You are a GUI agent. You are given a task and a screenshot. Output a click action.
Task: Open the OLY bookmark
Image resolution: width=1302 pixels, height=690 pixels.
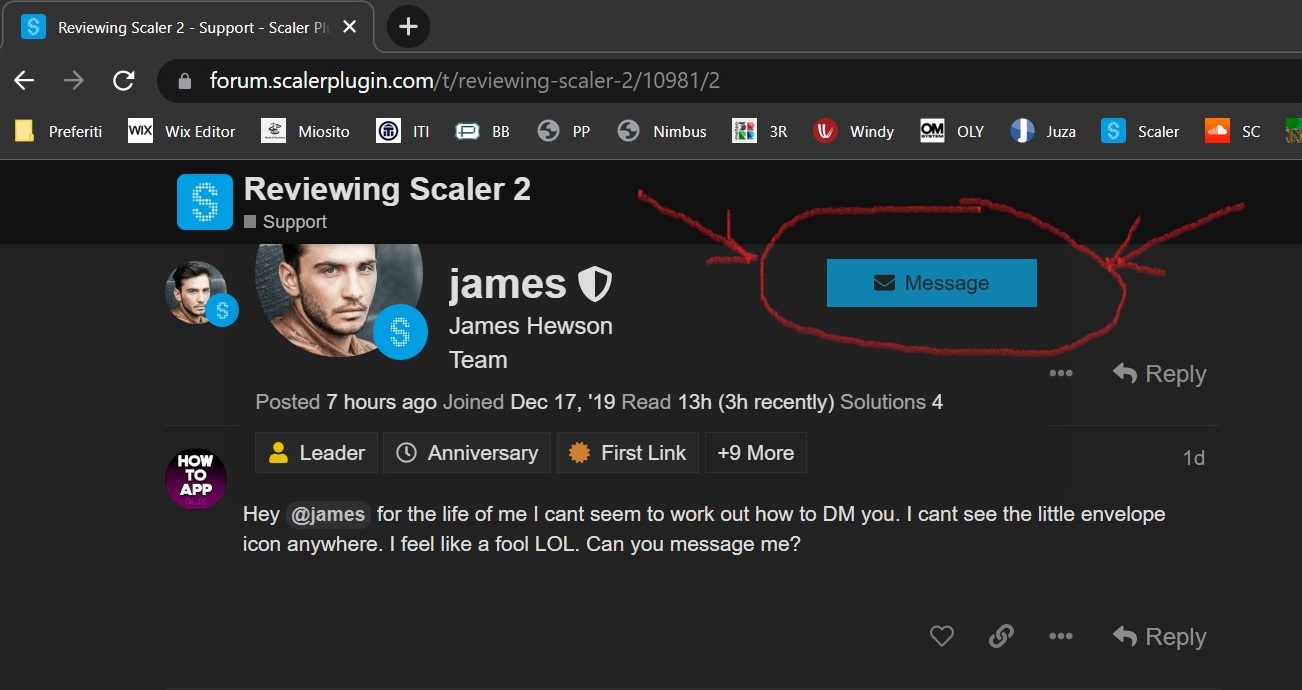[953, 131]
